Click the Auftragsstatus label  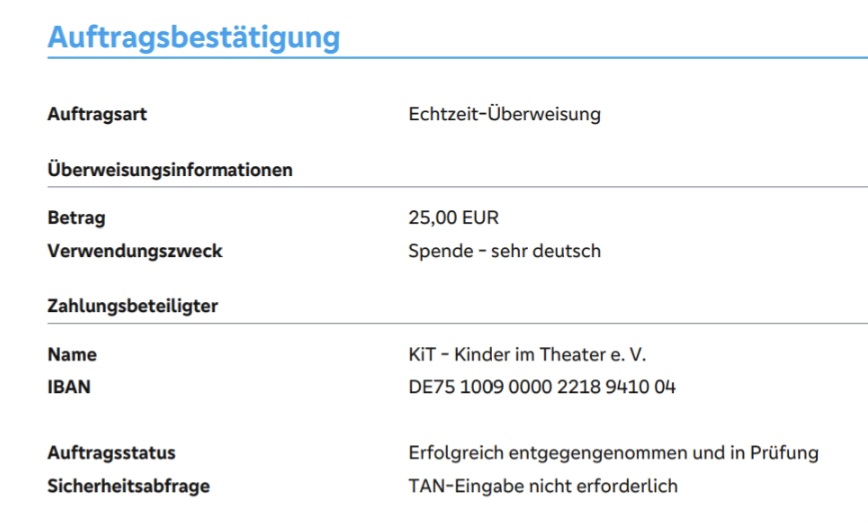(x=111, y=453)
